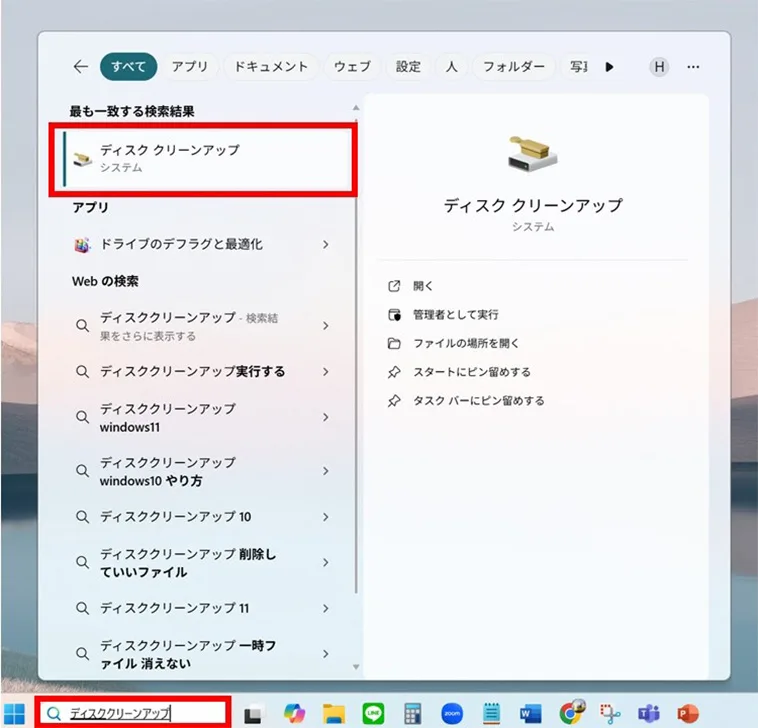Expand ディスククリーンアップ 10 suggestion arrow
The height and width of the screenshot is (728, 758).
pos(326,517)
